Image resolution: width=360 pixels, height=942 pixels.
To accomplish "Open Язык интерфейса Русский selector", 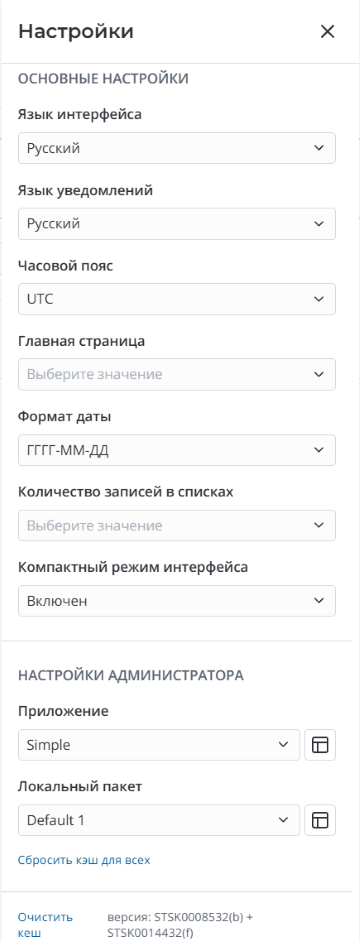I will click(x=177, y=148).
